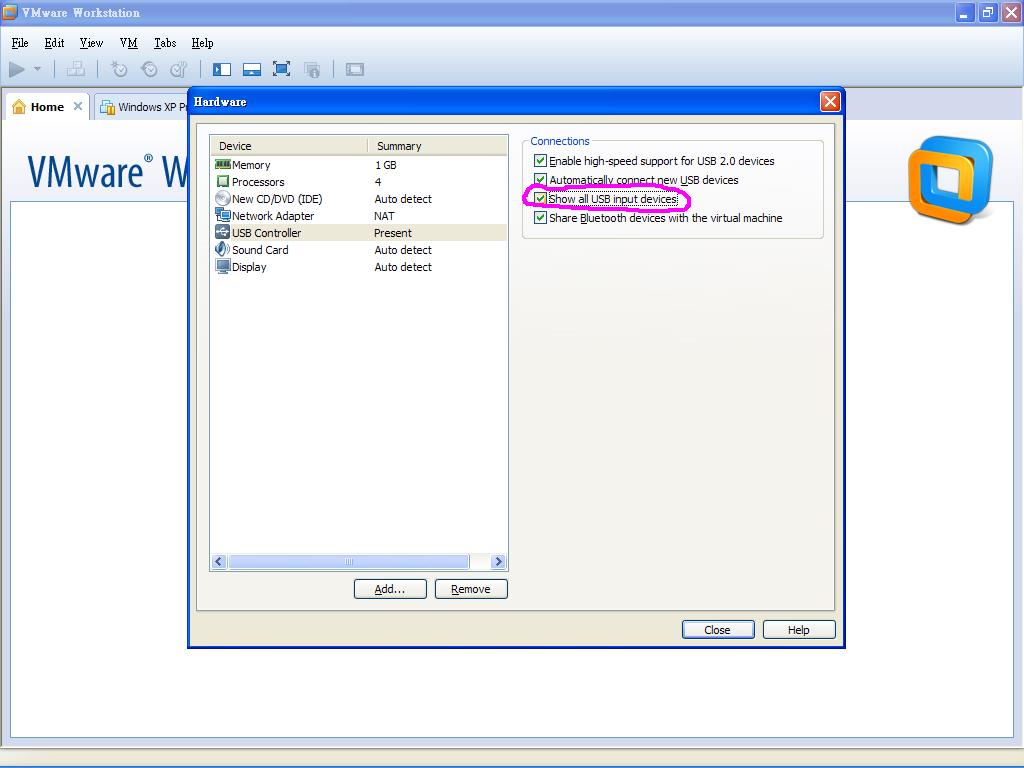Select the USB Controller device icon
This screenshot has width=1024, height=768.
(x=223, y=232)
